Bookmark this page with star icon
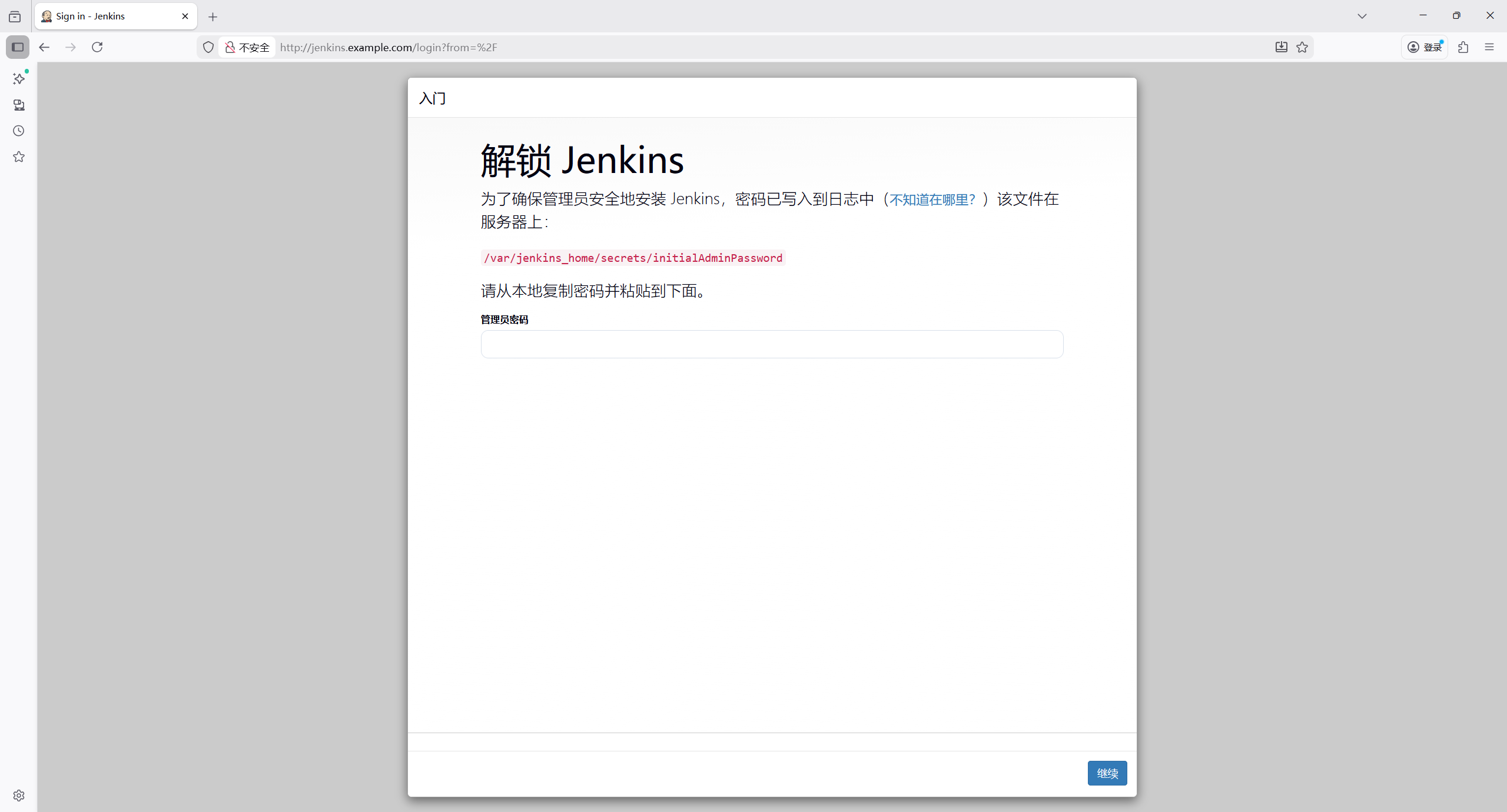The image size is (1507, 812). pos(1302,47)
